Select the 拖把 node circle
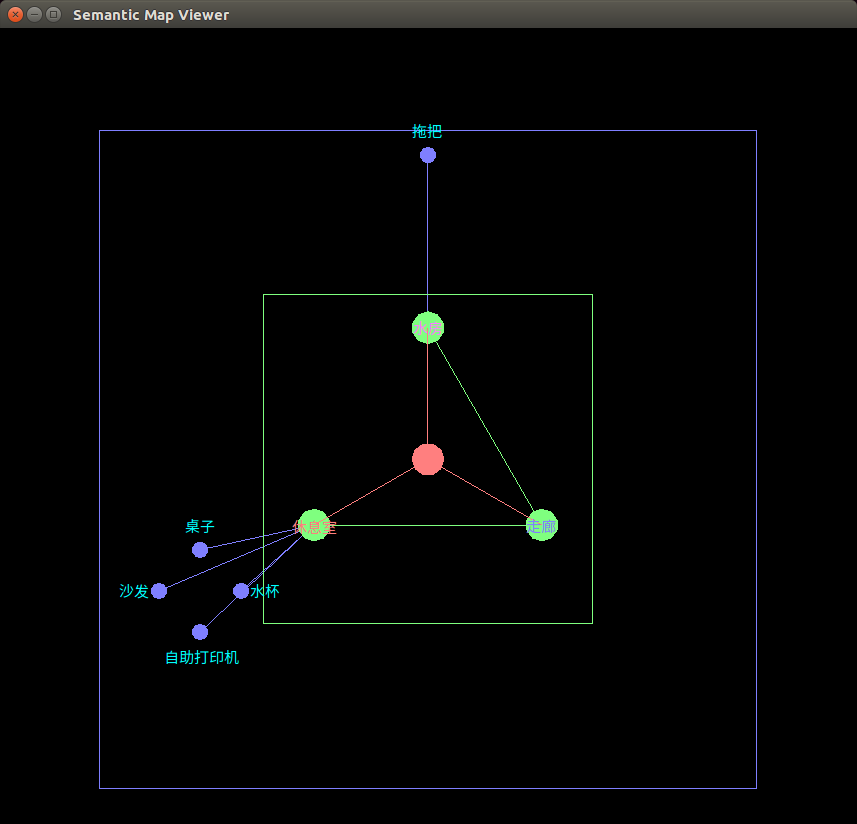The width and height of the screenshot is (857, 824). (x=428, y=155)
